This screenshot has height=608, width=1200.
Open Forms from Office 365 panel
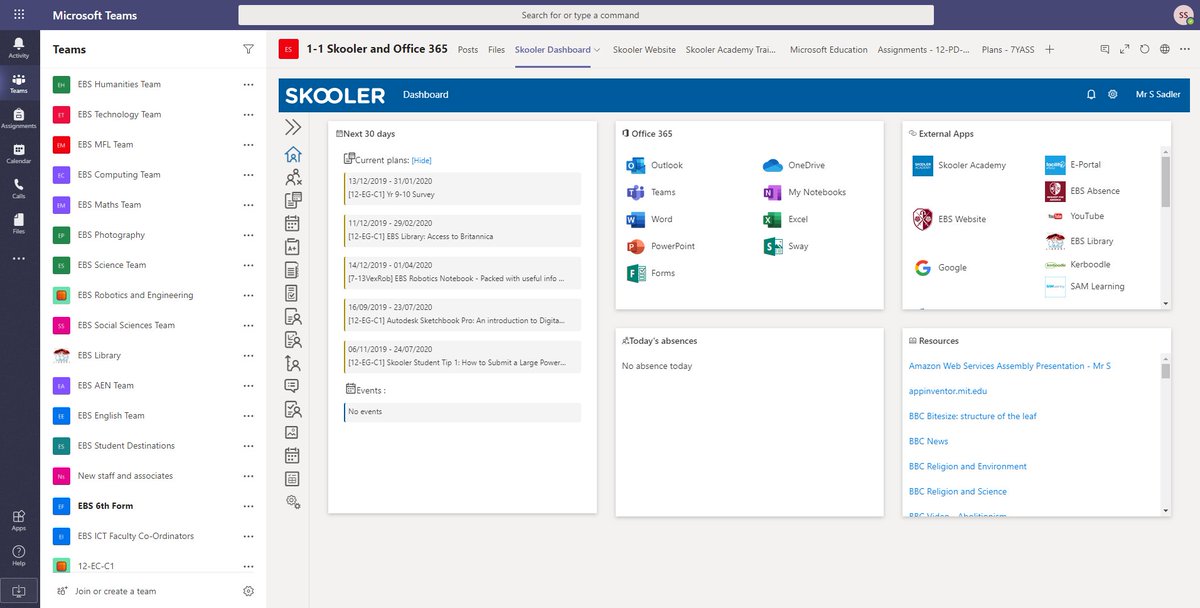651,273
